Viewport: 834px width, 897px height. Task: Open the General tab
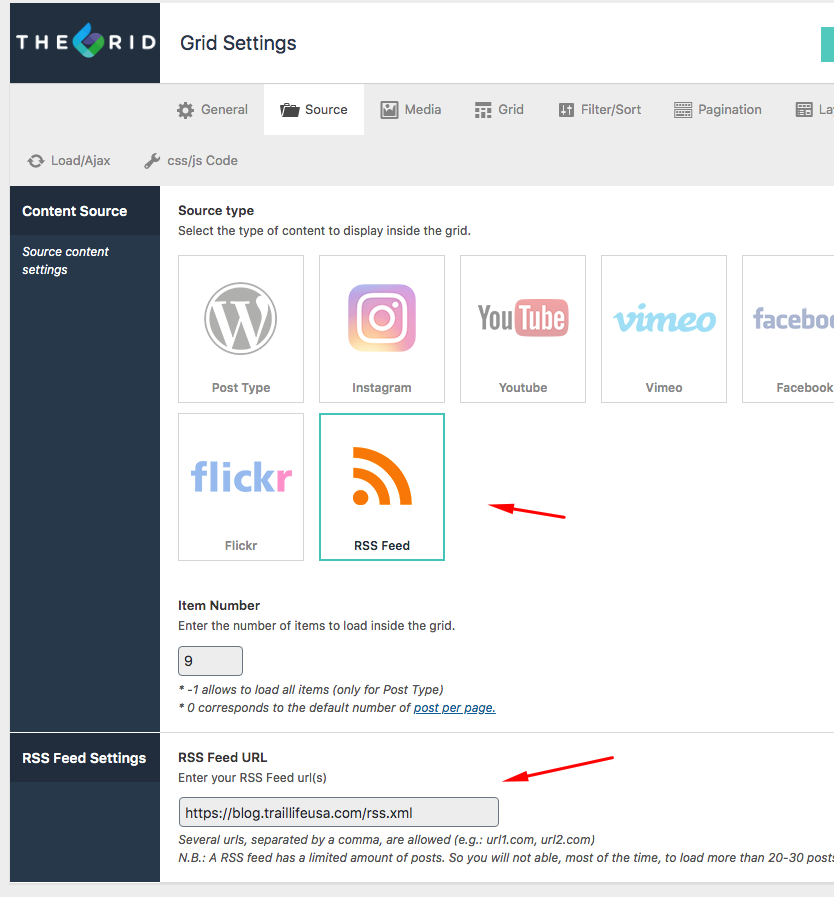[212, 109]
